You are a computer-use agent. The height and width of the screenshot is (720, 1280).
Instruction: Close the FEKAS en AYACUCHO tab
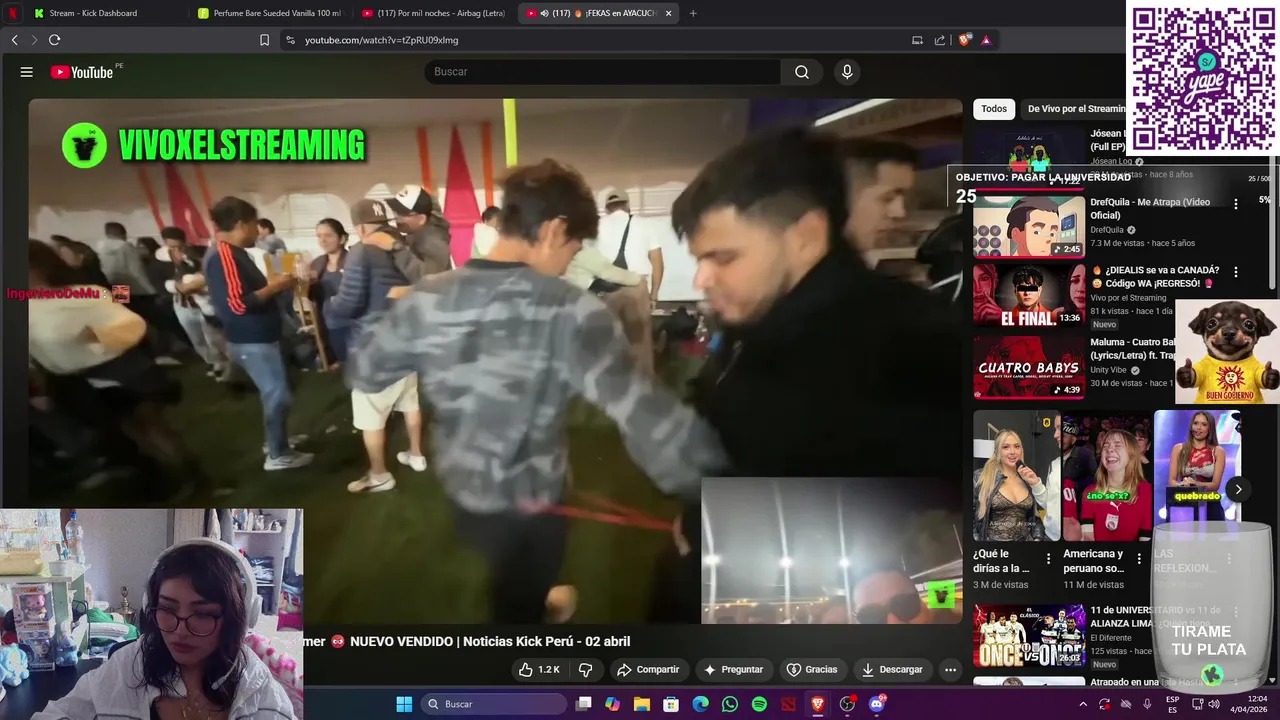[x=668, y=13]
